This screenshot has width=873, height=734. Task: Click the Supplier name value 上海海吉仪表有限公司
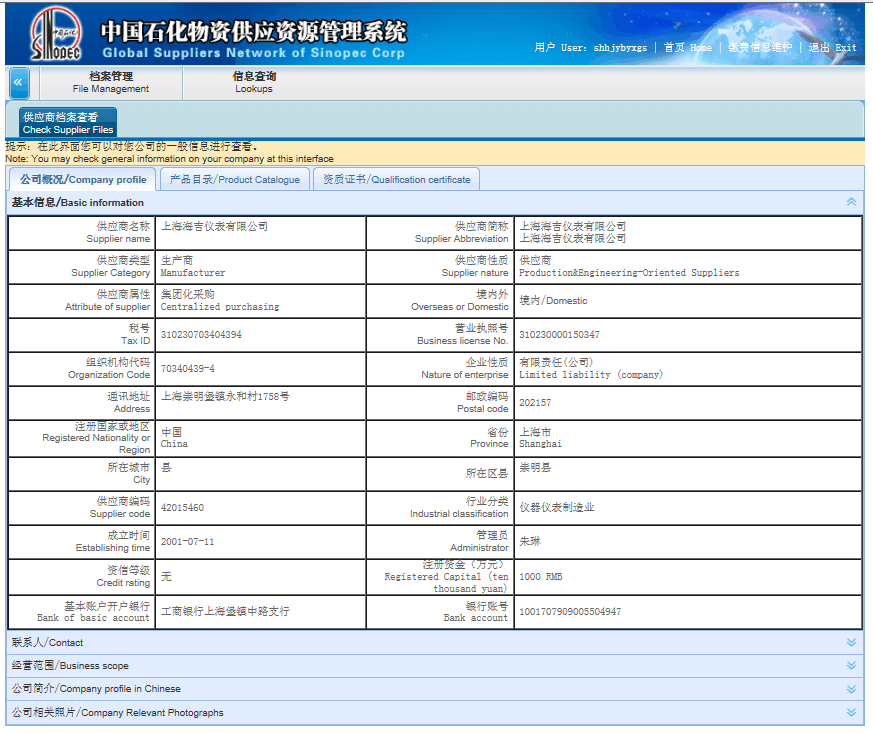[214, 226]
